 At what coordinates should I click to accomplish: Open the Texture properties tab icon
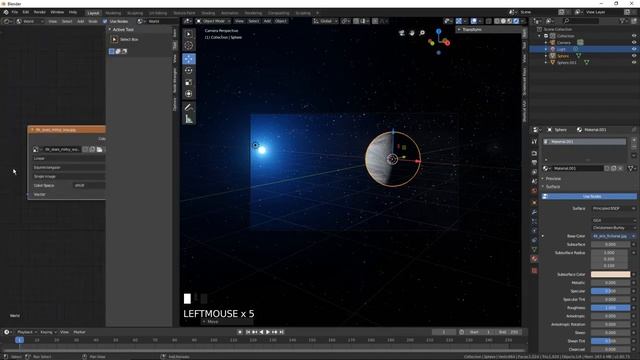pyautogui.click(x=534, y=271)
